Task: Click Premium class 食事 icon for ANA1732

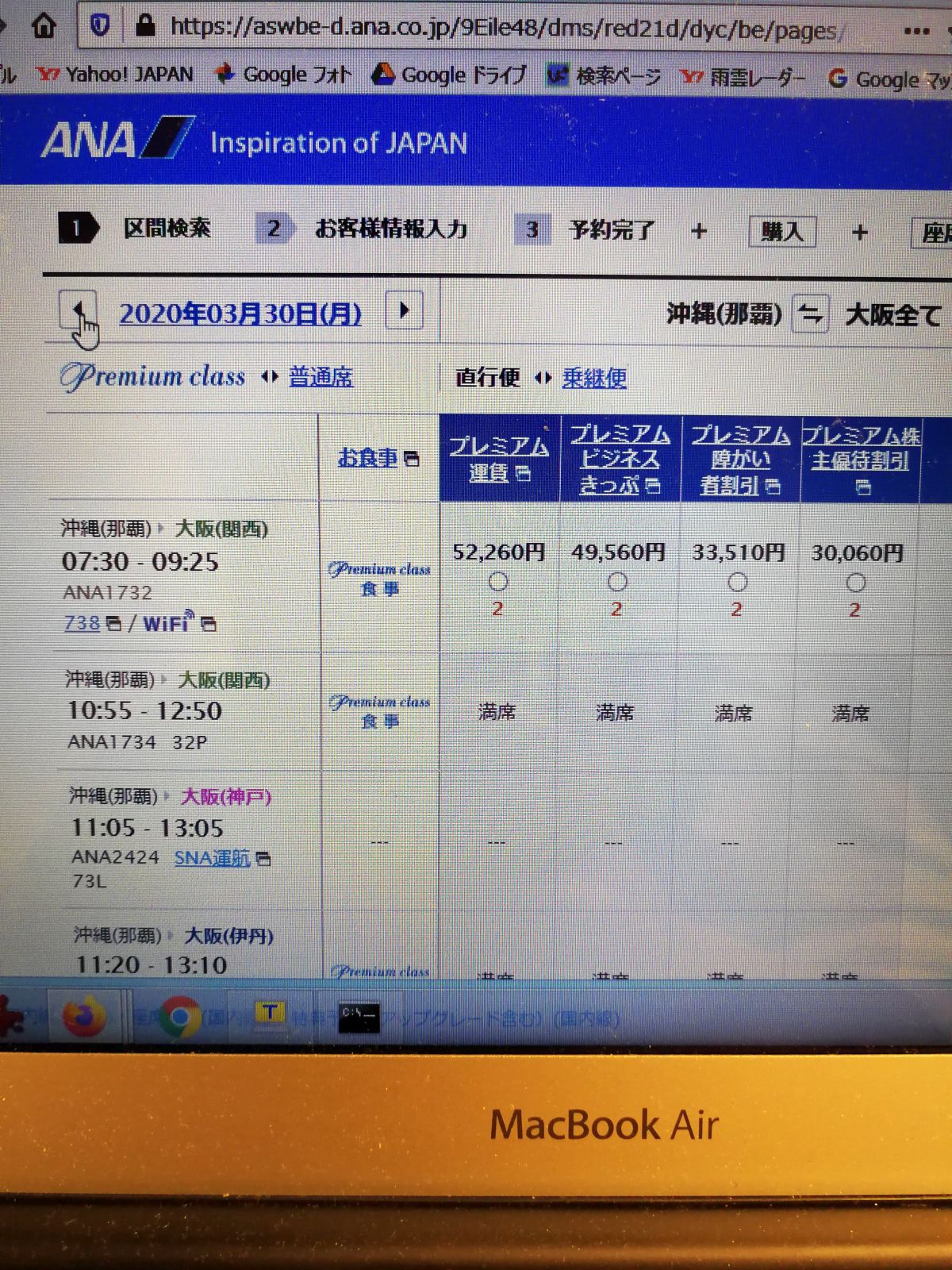Action: [x=379, y=579]
